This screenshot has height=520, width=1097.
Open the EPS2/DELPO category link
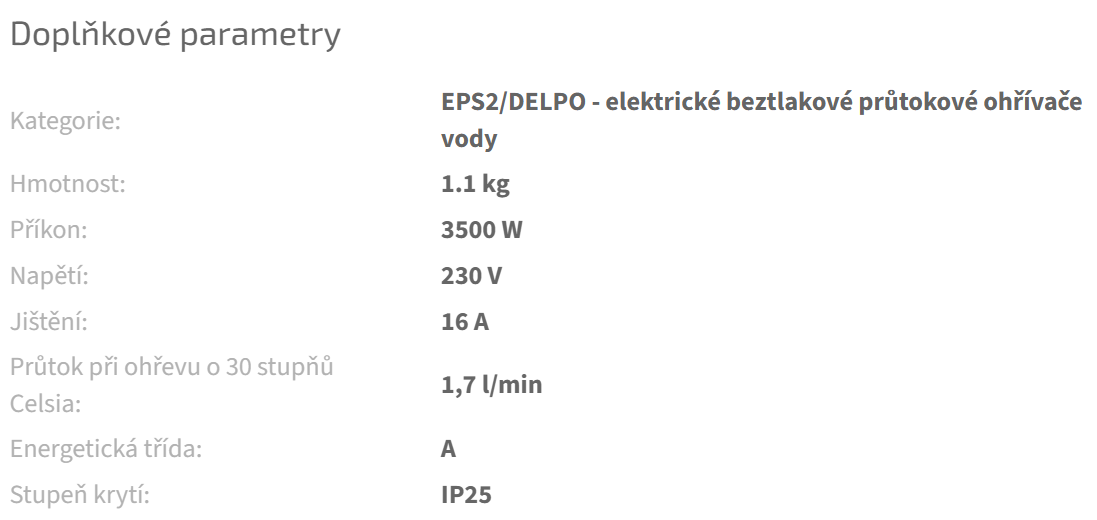click(760, 104)
